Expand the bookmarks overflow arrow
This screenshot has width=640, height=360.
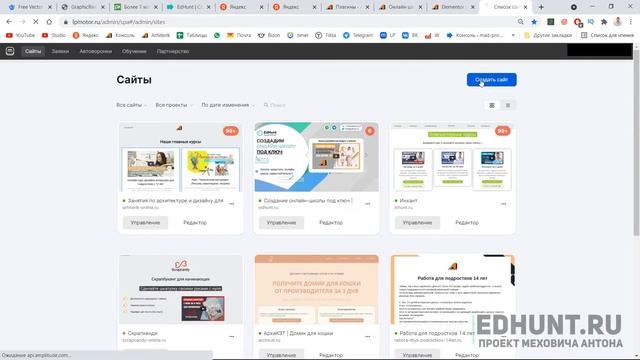coord(513,36)
